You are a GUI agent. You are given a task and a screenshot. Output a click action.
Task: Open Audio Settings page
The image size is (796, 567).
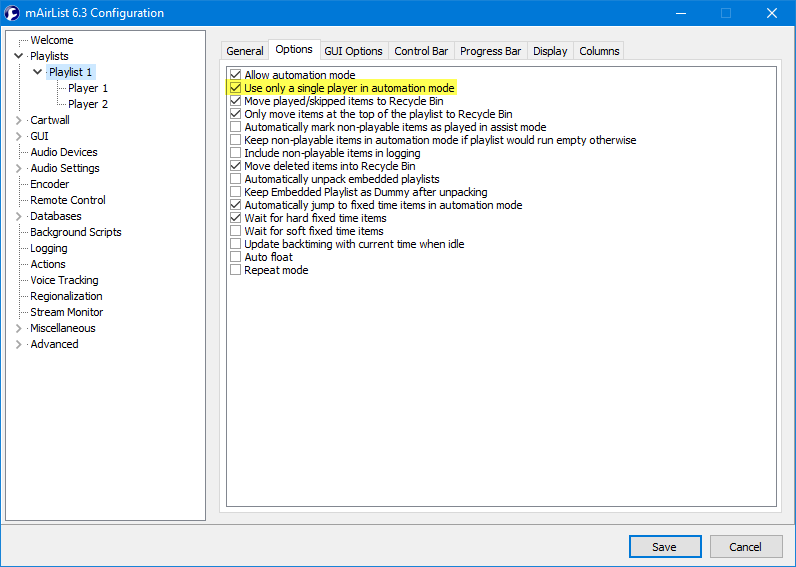[65, 168]
